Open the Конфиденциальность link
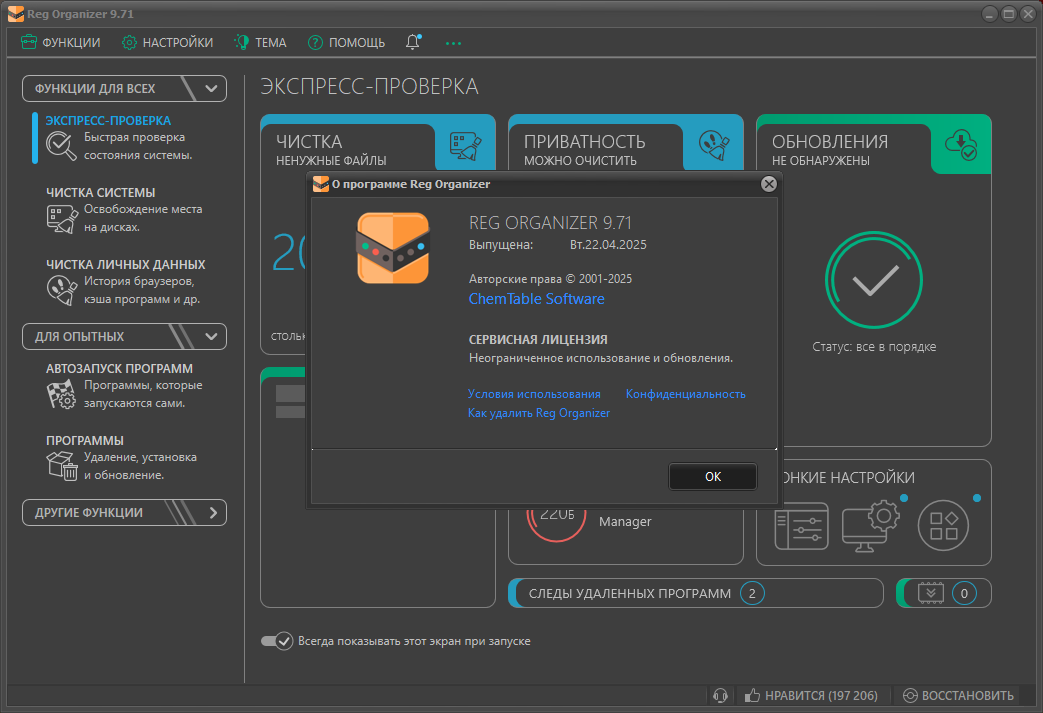The image size is (1043, 713). coord(686,394)
